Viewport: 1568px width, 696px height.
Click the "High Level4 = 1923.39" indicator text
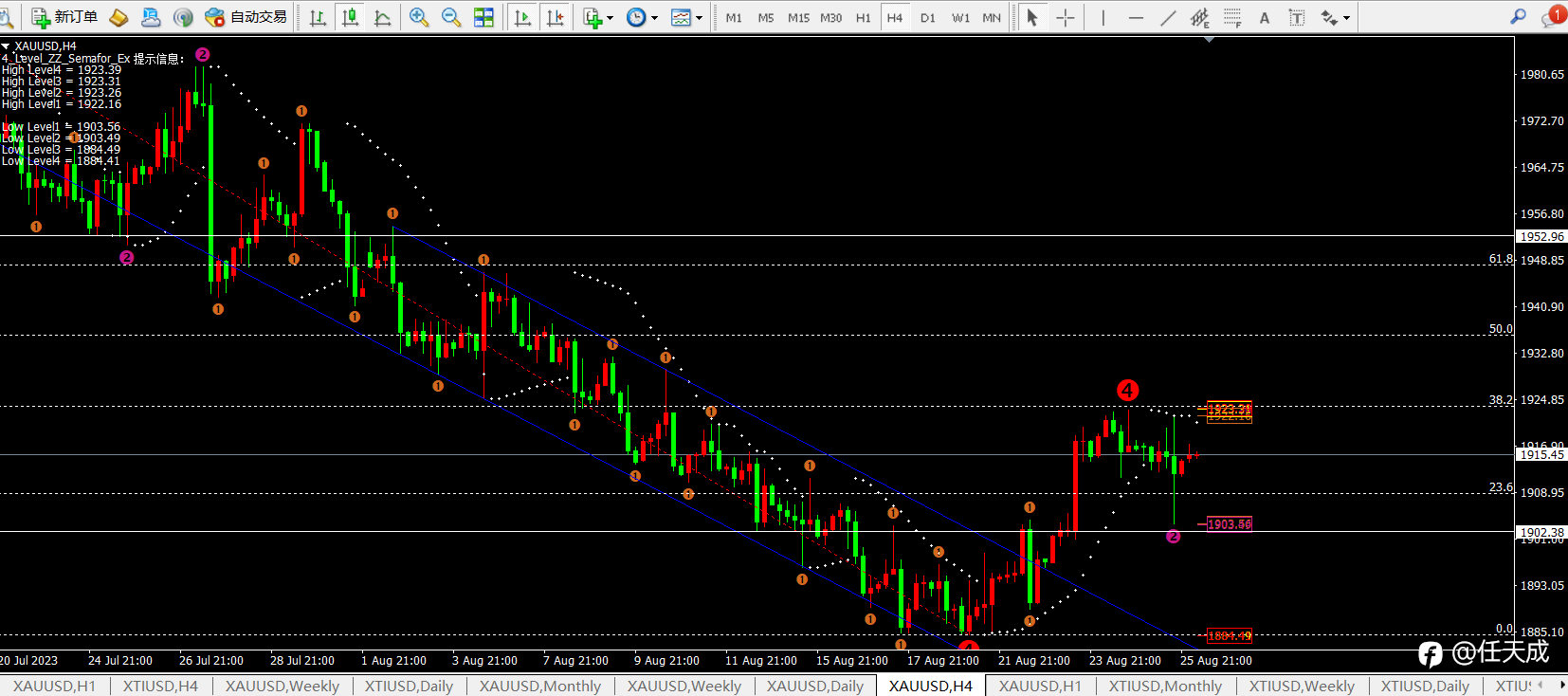click(62, 70)
